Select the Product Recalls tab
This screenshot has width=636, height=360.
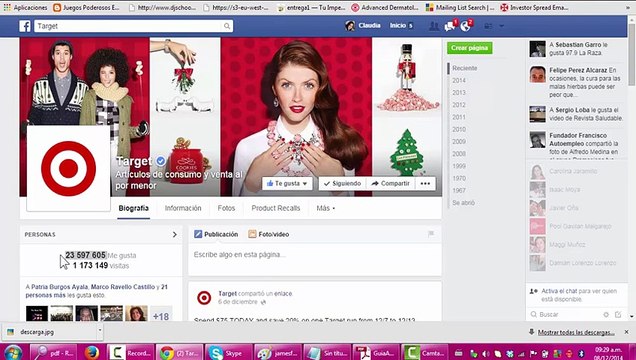[x=276, y=208]
